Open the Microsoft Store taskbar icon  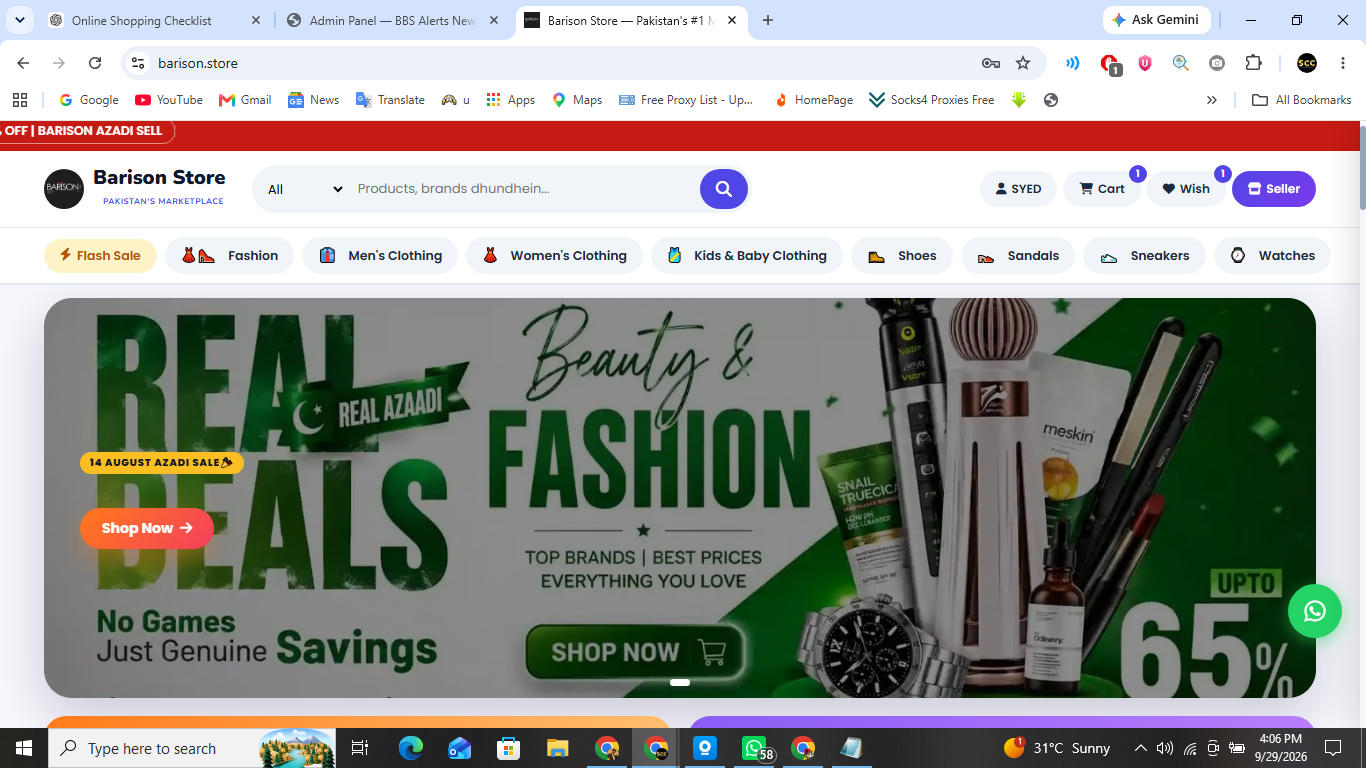509,748
